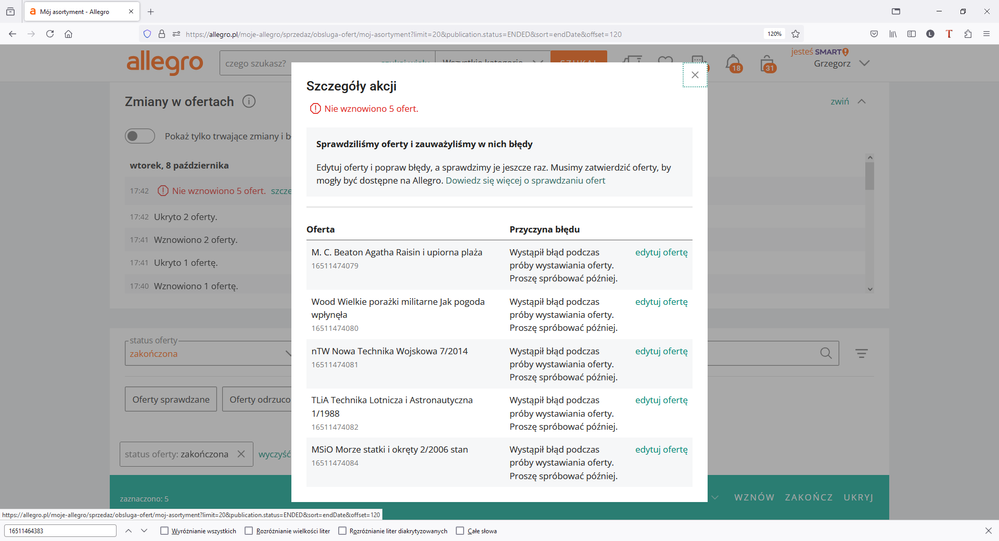
Task: Click the search magnifier in offers filter
Action: click(x=826, y=353)
